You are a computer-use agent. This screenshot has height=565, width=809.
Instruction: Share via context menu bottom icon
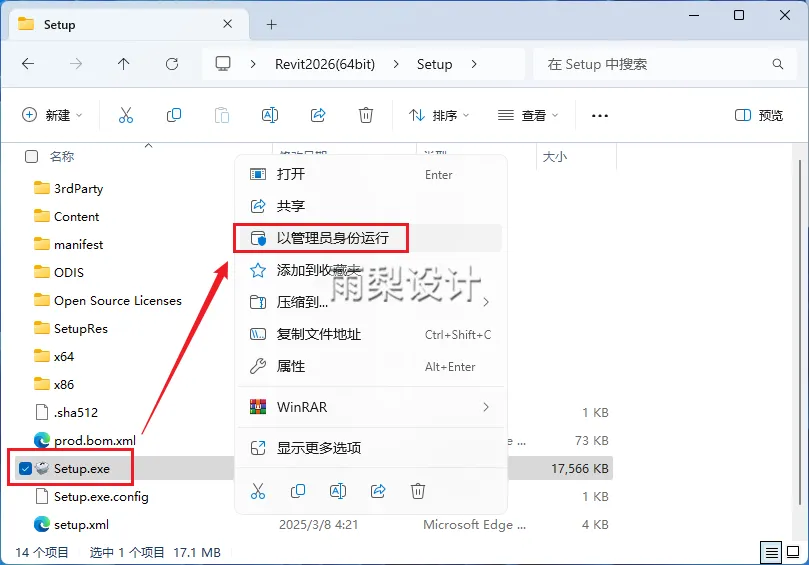(378, 491)
